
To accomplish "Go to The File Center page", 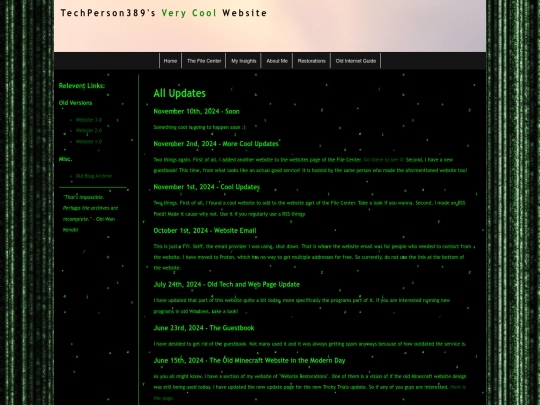I will click(x=204, y=61).
